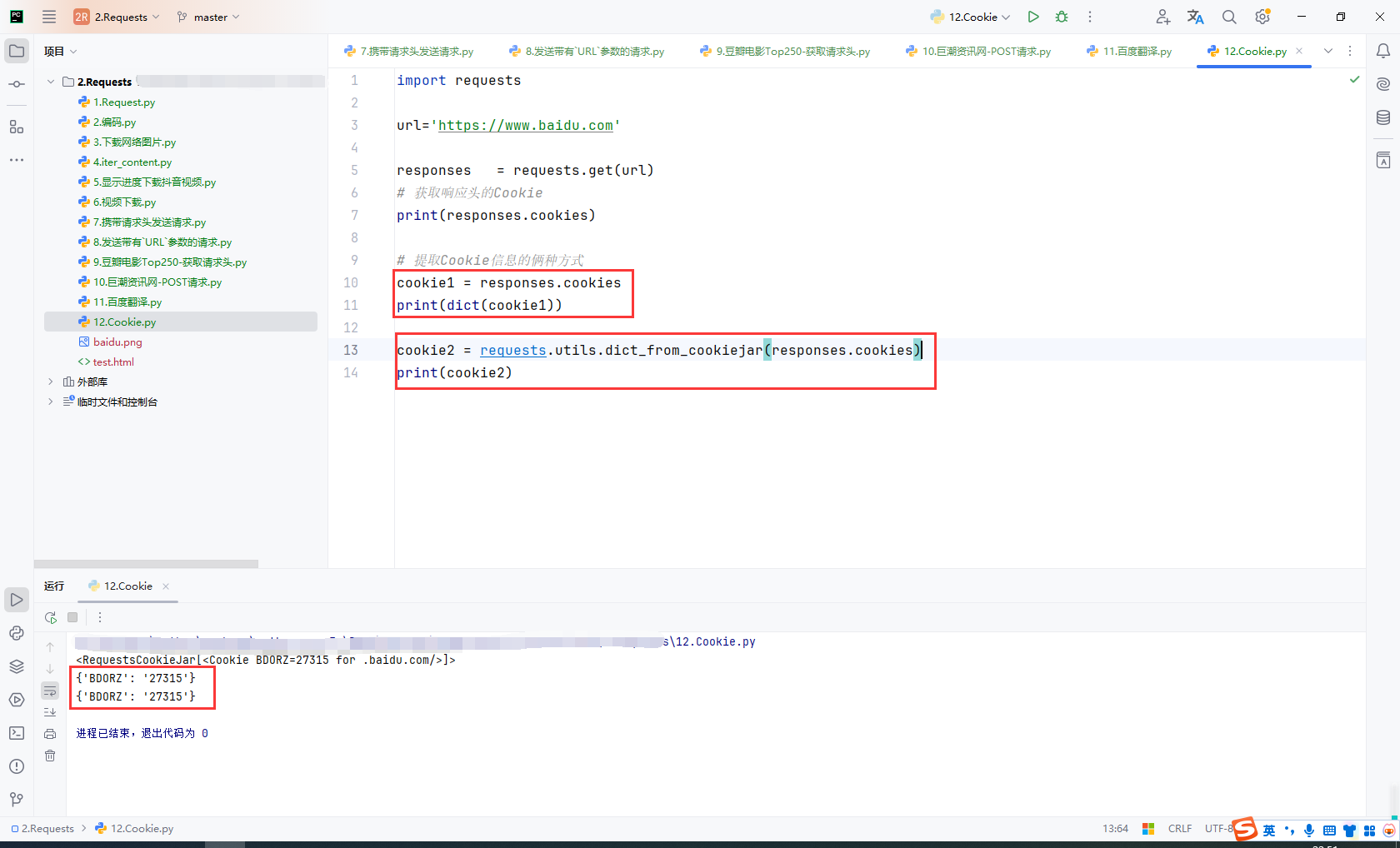
Task: Clear all console output
Action: point(50,756)
